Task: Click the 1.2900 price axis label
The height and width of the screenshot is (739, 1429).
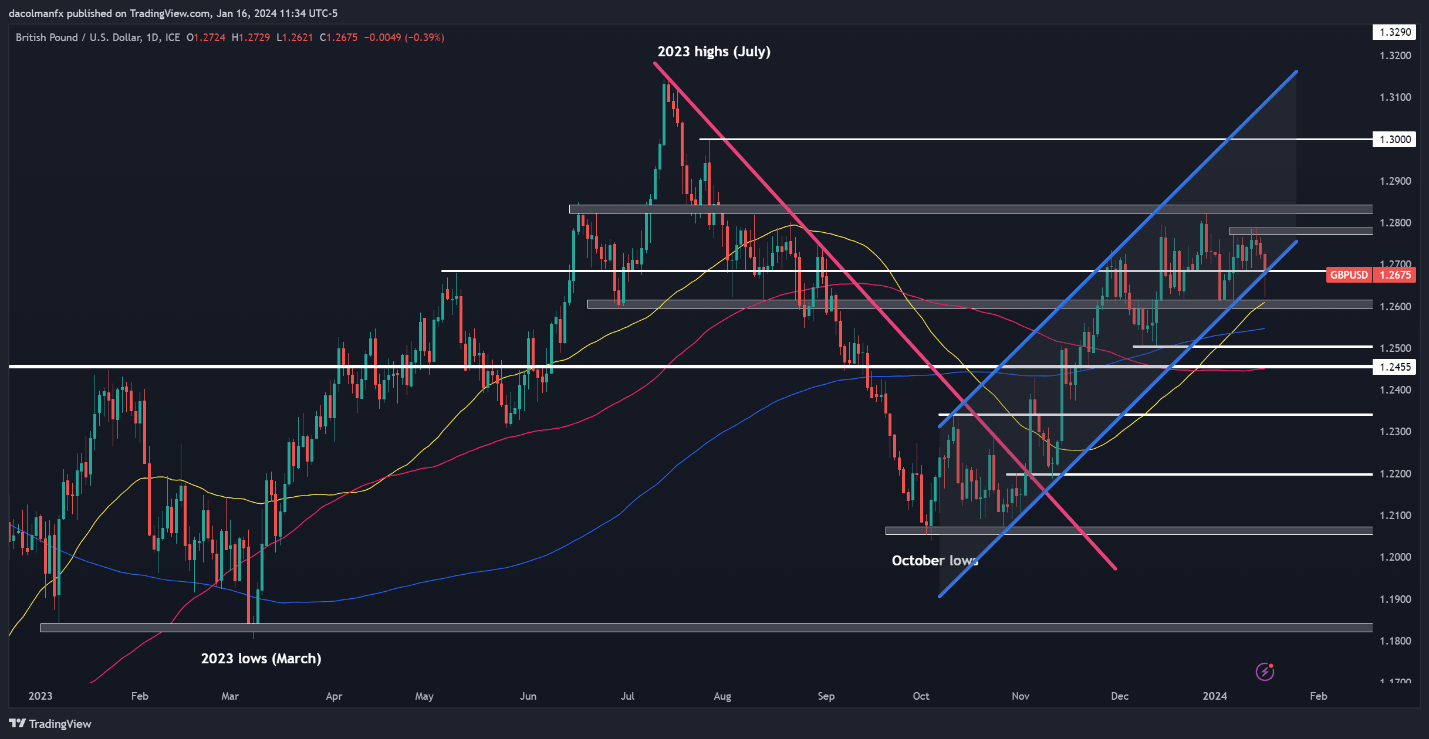Action: [1394, 181]
